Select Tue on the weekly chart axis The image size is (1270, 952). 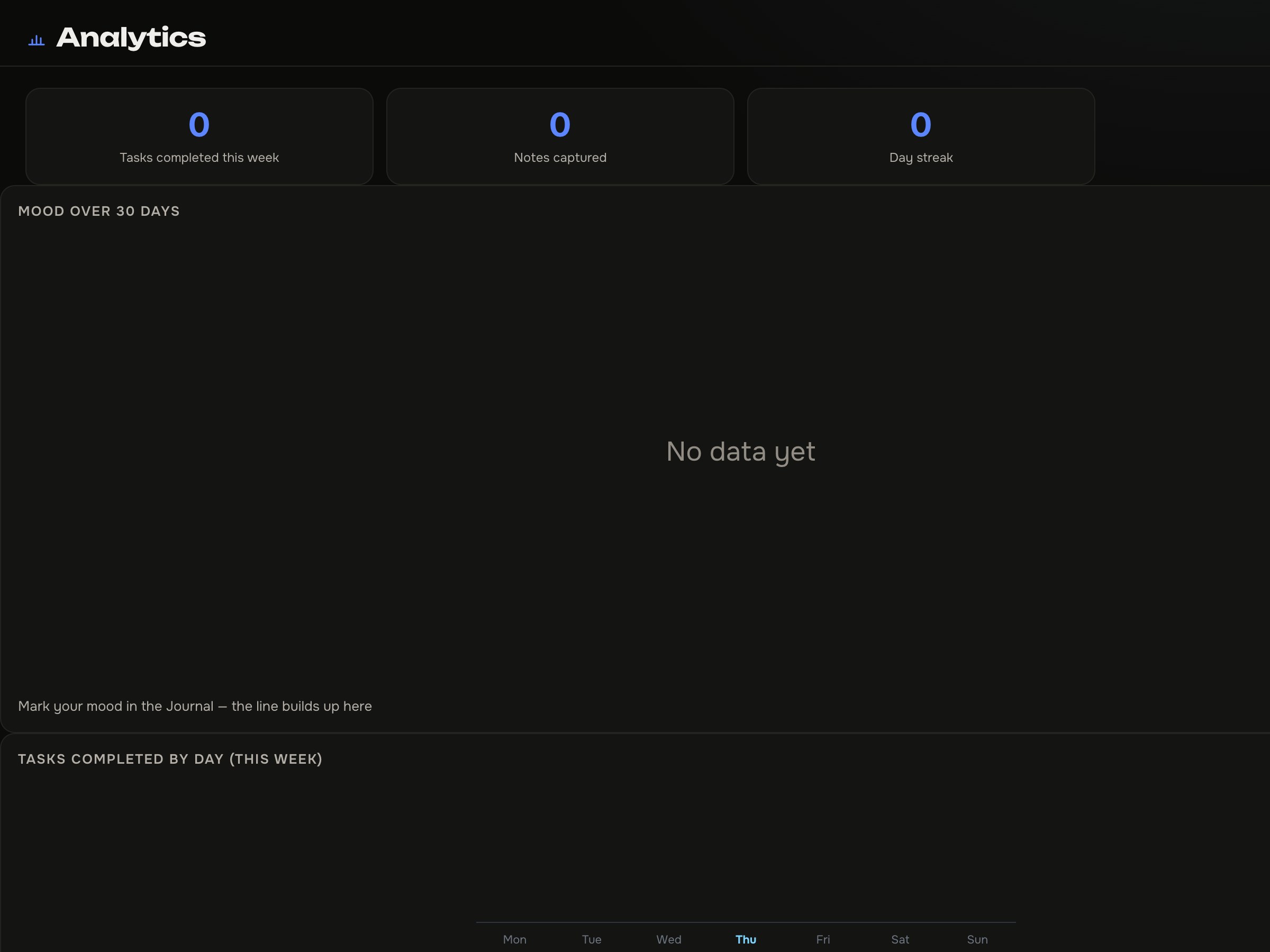(x=592, y=939)
